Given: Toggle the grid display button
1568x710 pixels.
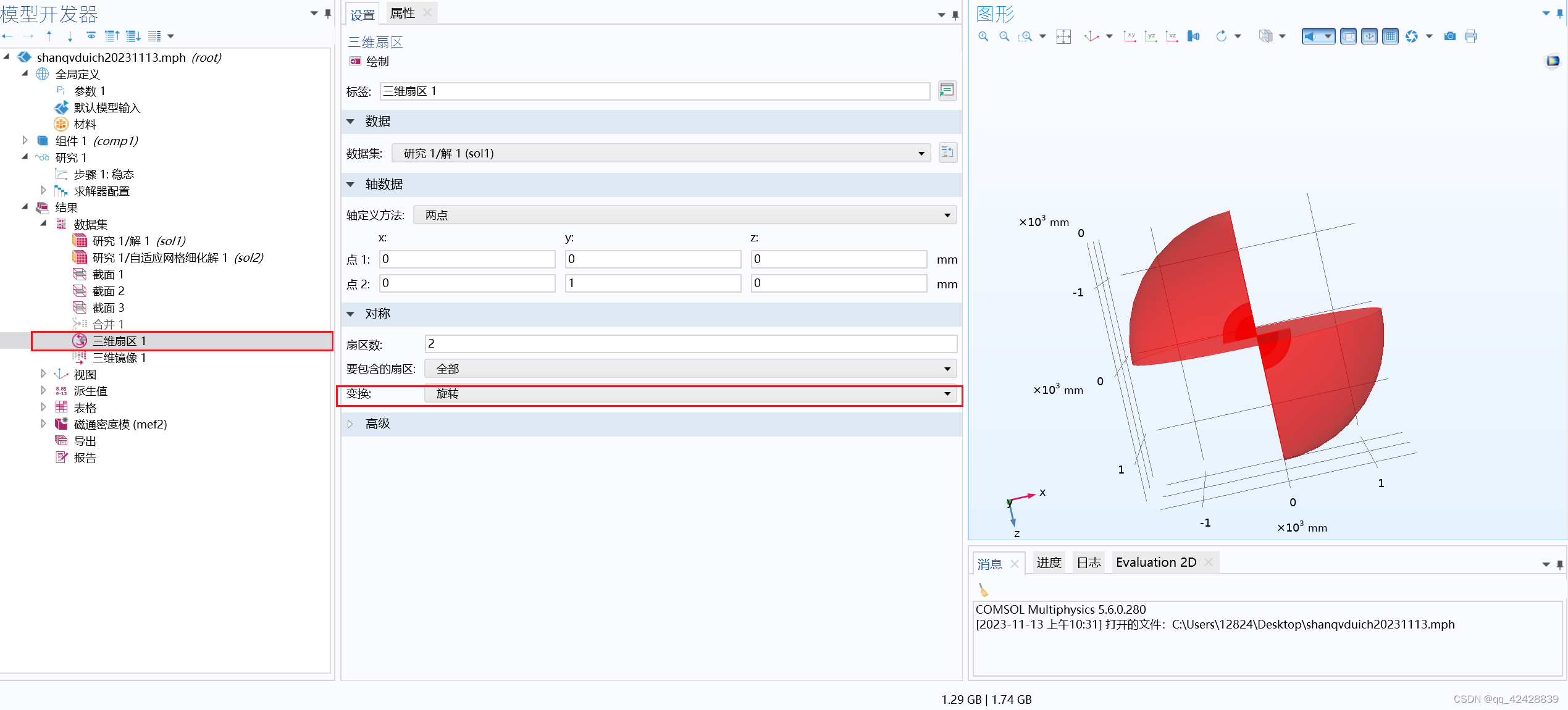Looking at the screenshot, I should click(1390, 36).
